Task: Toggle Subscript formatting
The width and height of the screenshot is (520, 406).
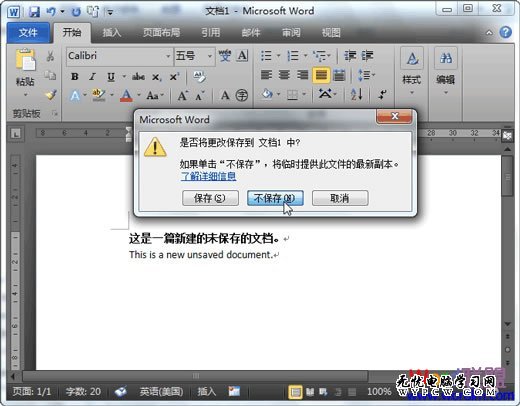Action: (156, 77)
